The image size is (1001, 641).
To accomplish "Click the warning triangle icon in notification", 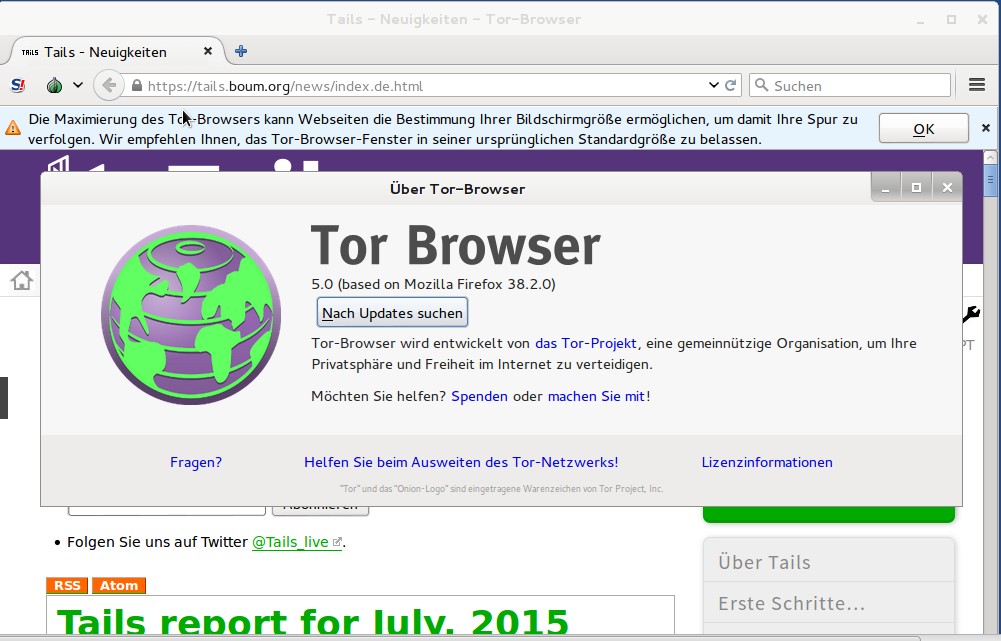I will 13,128.
